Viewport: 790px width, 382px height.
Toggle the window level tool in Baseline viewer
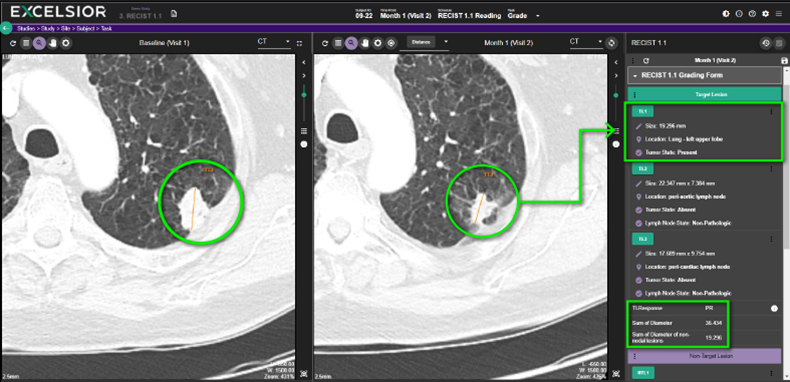(x=65, y=43)
